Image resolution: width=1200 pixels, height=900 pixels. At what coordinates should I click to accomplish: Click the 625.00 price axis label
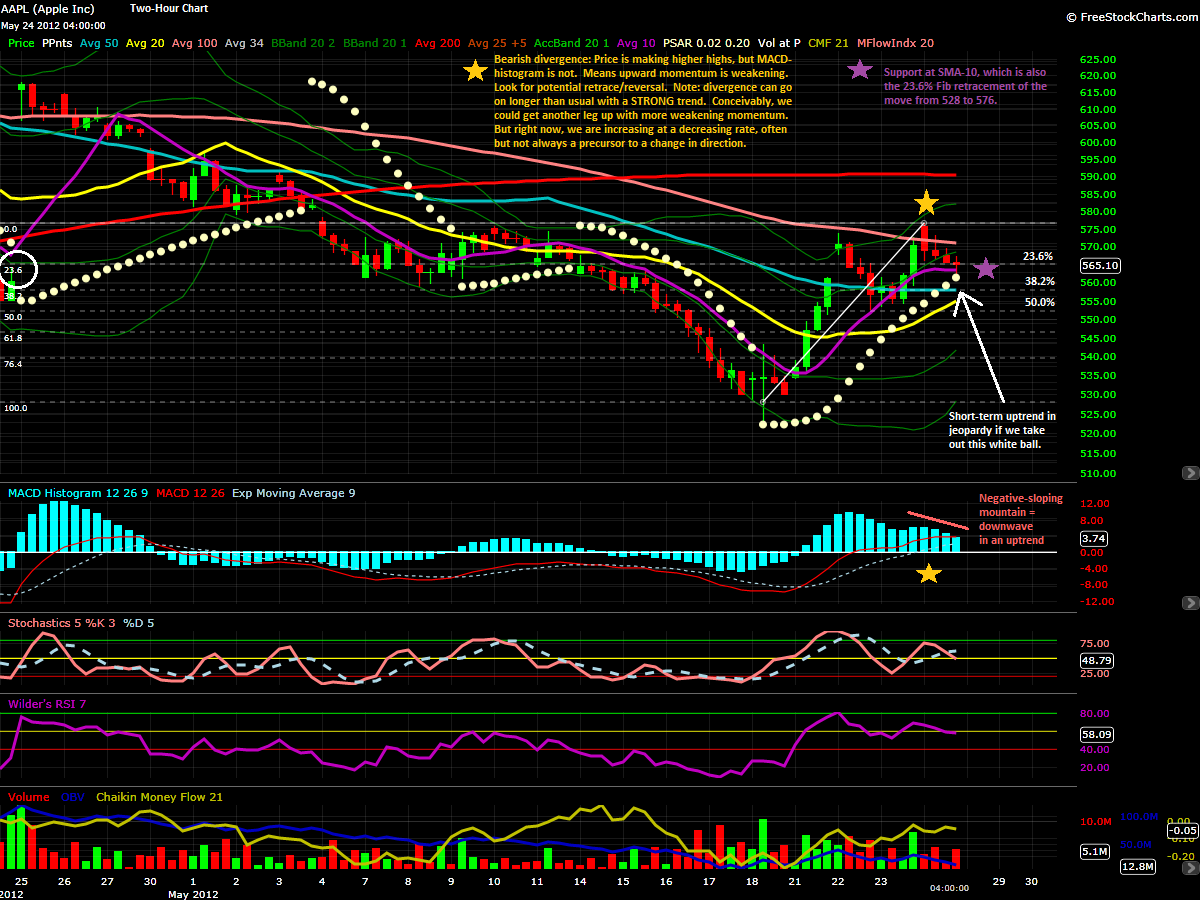pyautogui.click(x=1098, y=60)
